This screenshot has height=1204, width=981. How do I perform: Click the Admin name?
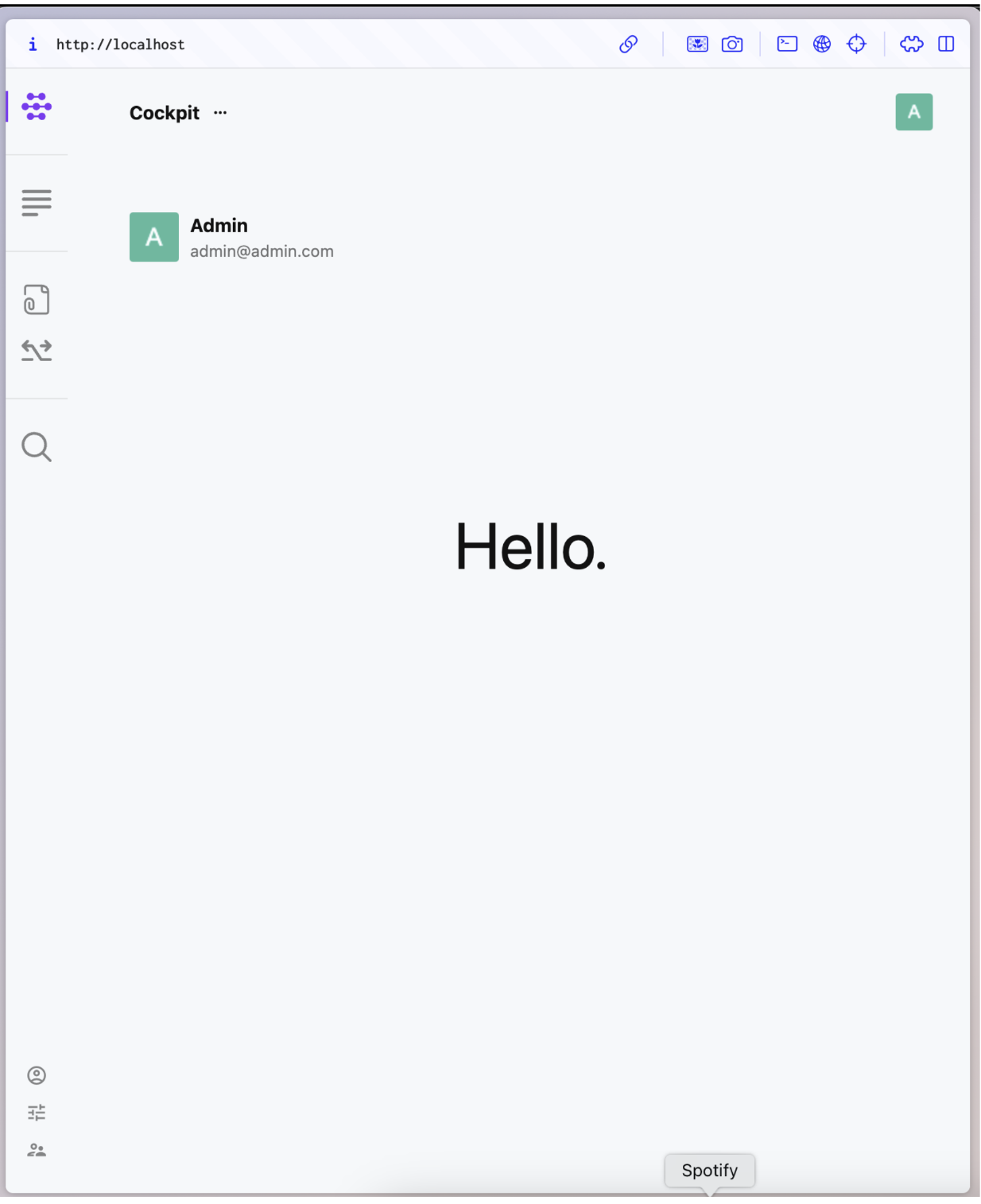pos(219,226)
